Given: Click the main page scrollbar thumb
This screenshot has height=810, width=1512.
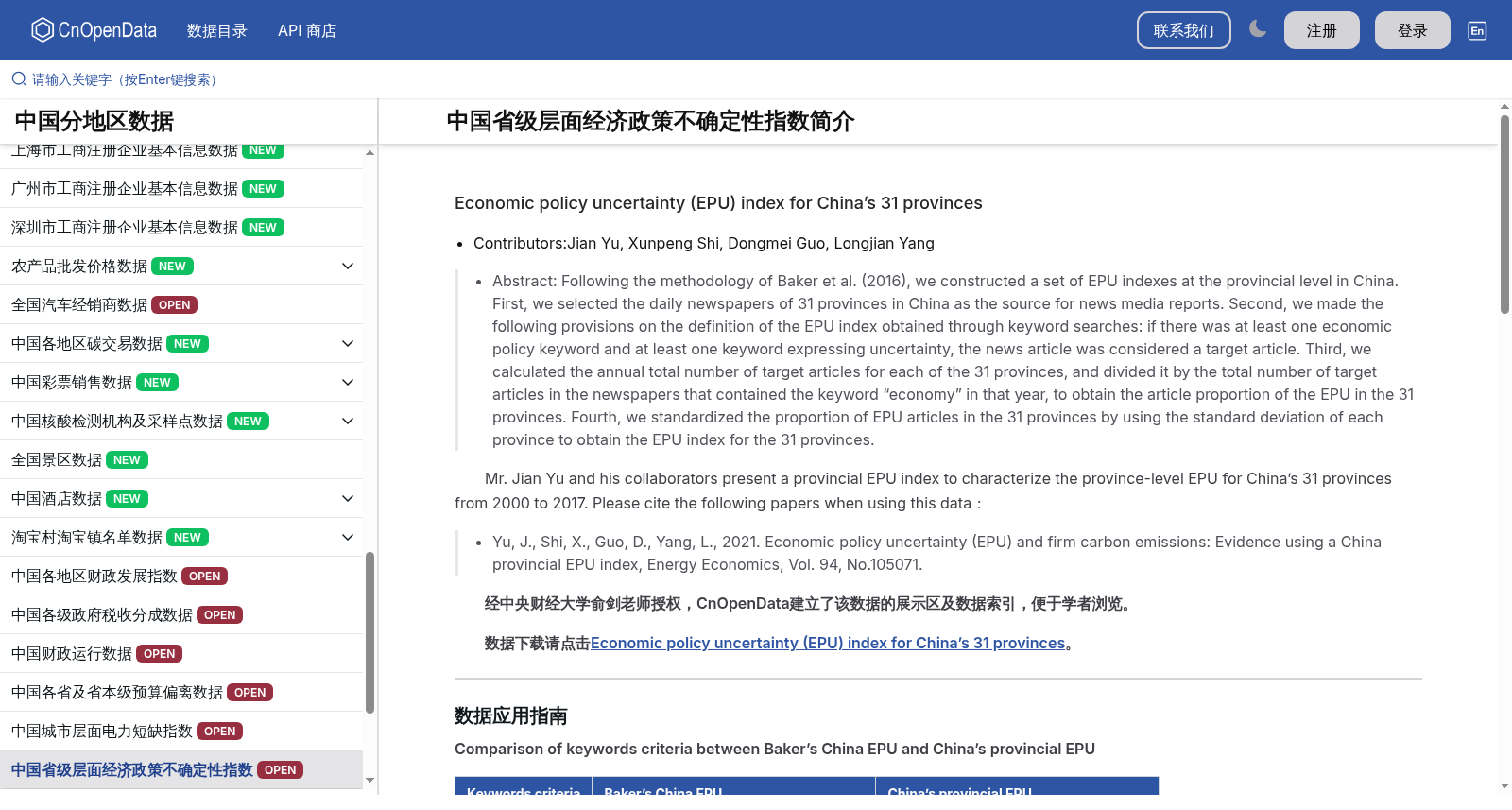Looking at the screenshot, I should 1504,215.
